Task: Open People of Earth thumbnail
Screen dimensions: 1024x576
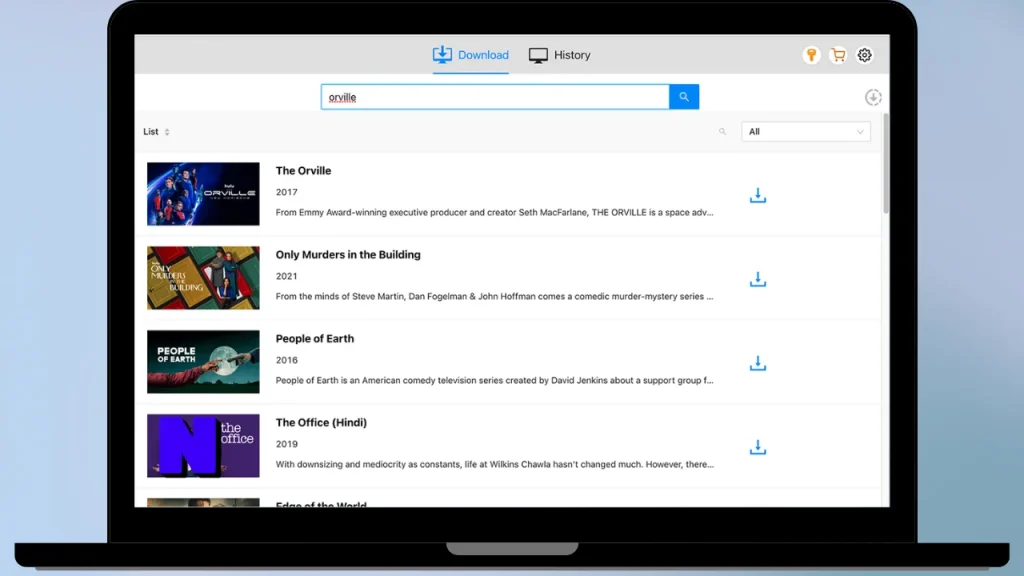Action: (203, 362)
